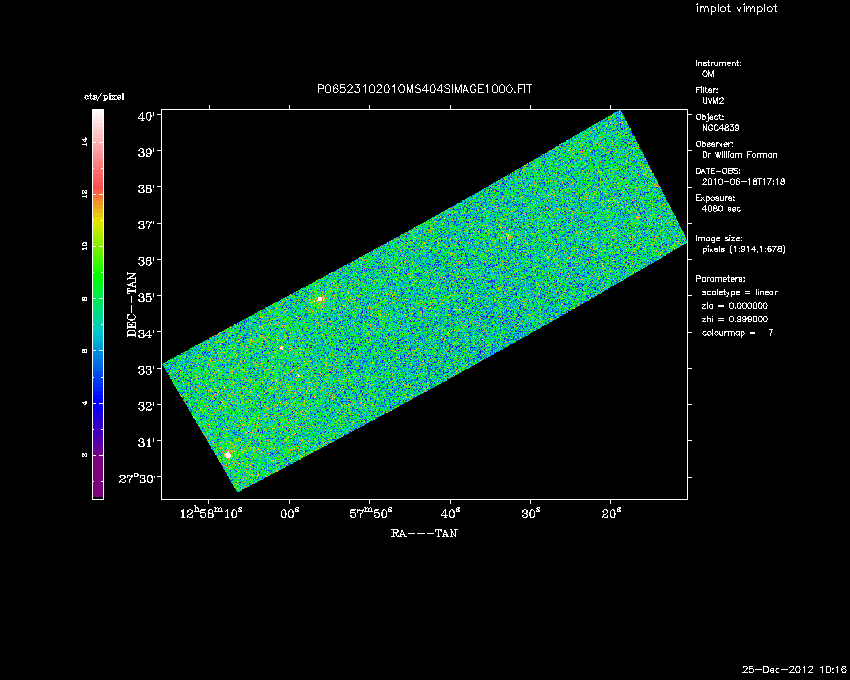Screen dimensions: 850x680
Task: Click the 'DEC--TAN' axis label
Action: [x=132, y=305]
